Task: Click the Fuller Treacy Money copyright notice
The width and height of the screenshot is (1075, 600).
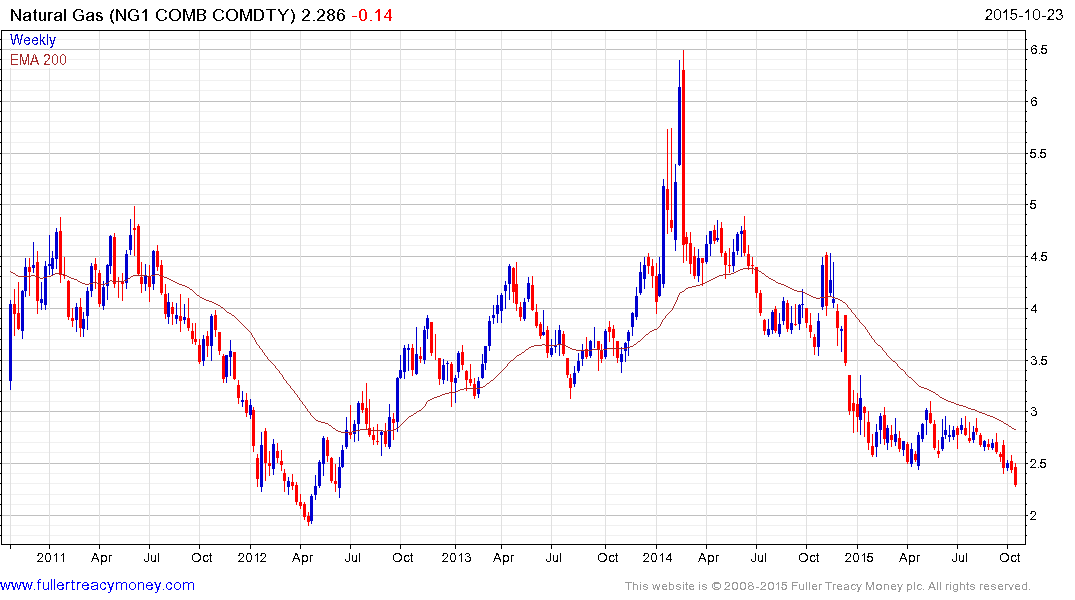Action: (x=826, y=586)
